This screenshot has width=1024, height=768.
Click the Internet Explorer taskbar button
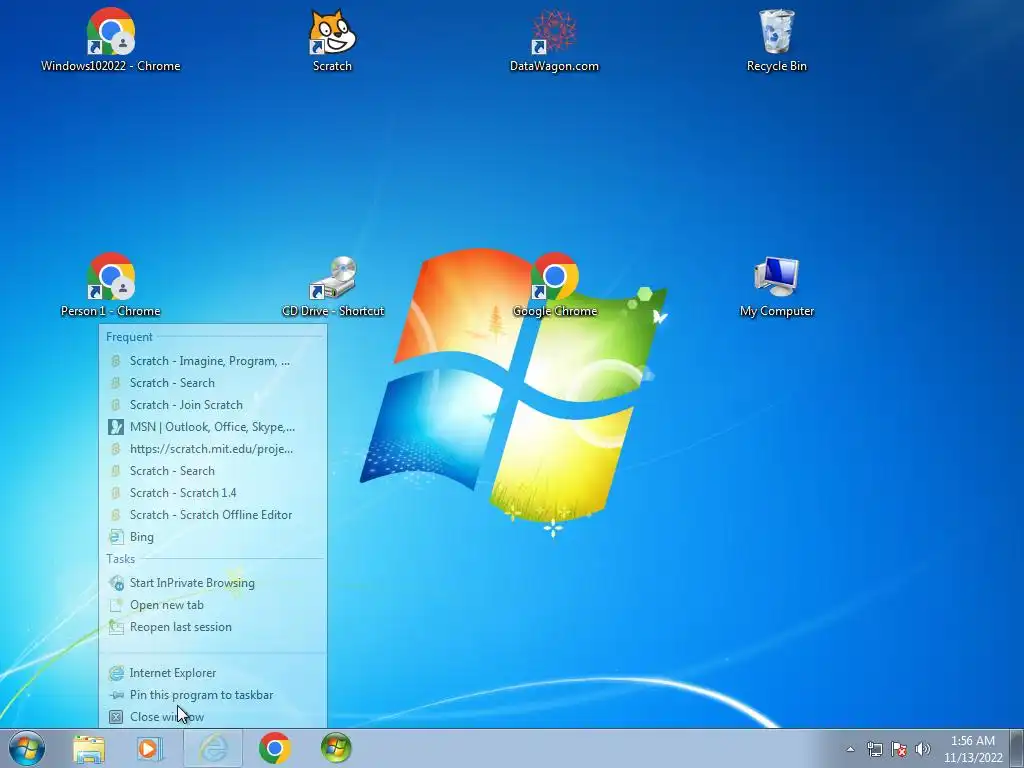pyautogui.click(x=213, y=748)
